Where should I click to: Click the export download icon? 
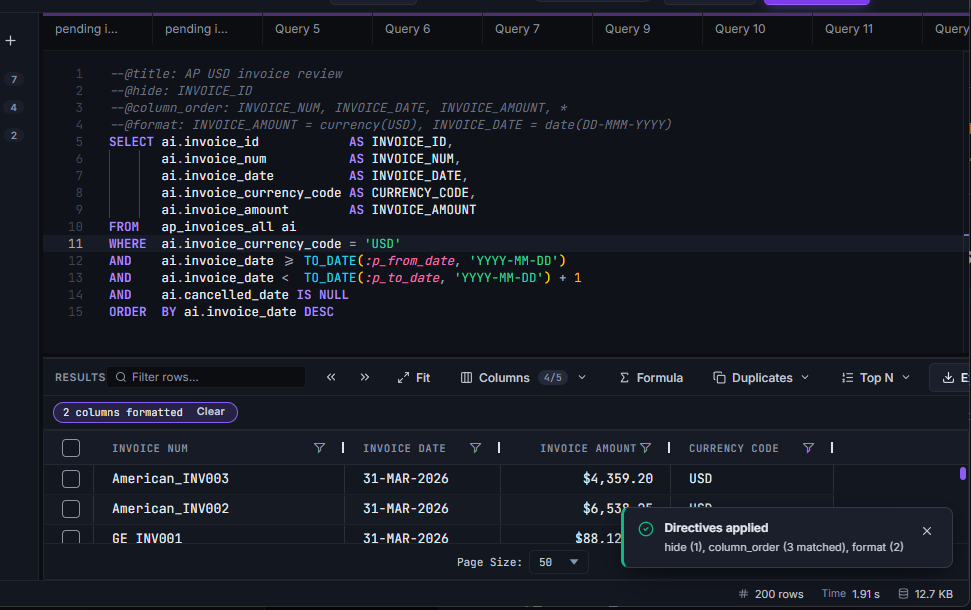[x=948, y=378]
